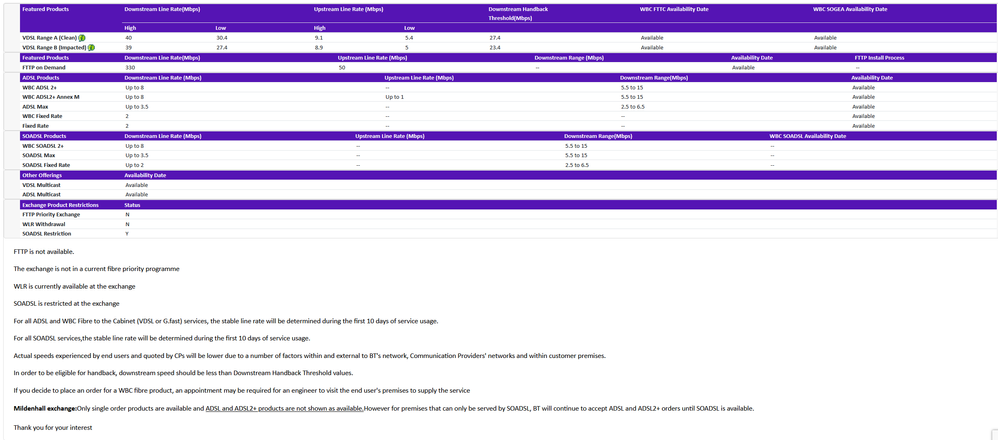
Task: Click the info icon beside VDSL Range B (Impacted)
Action: (x=92, y=47)
